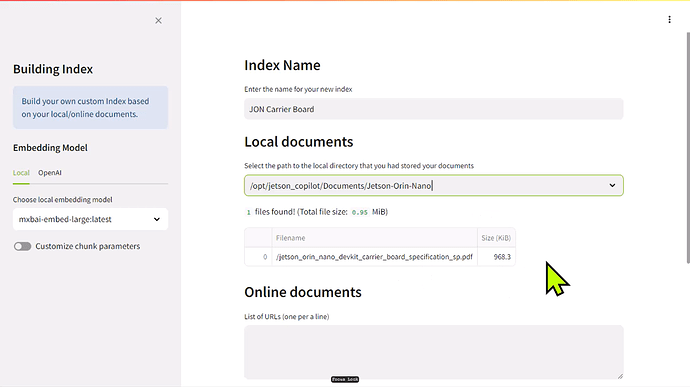The height and width of the screenshot is (387, 690).
Task: Toggle Customize chunk parameters switch
Action: [22, 246]
